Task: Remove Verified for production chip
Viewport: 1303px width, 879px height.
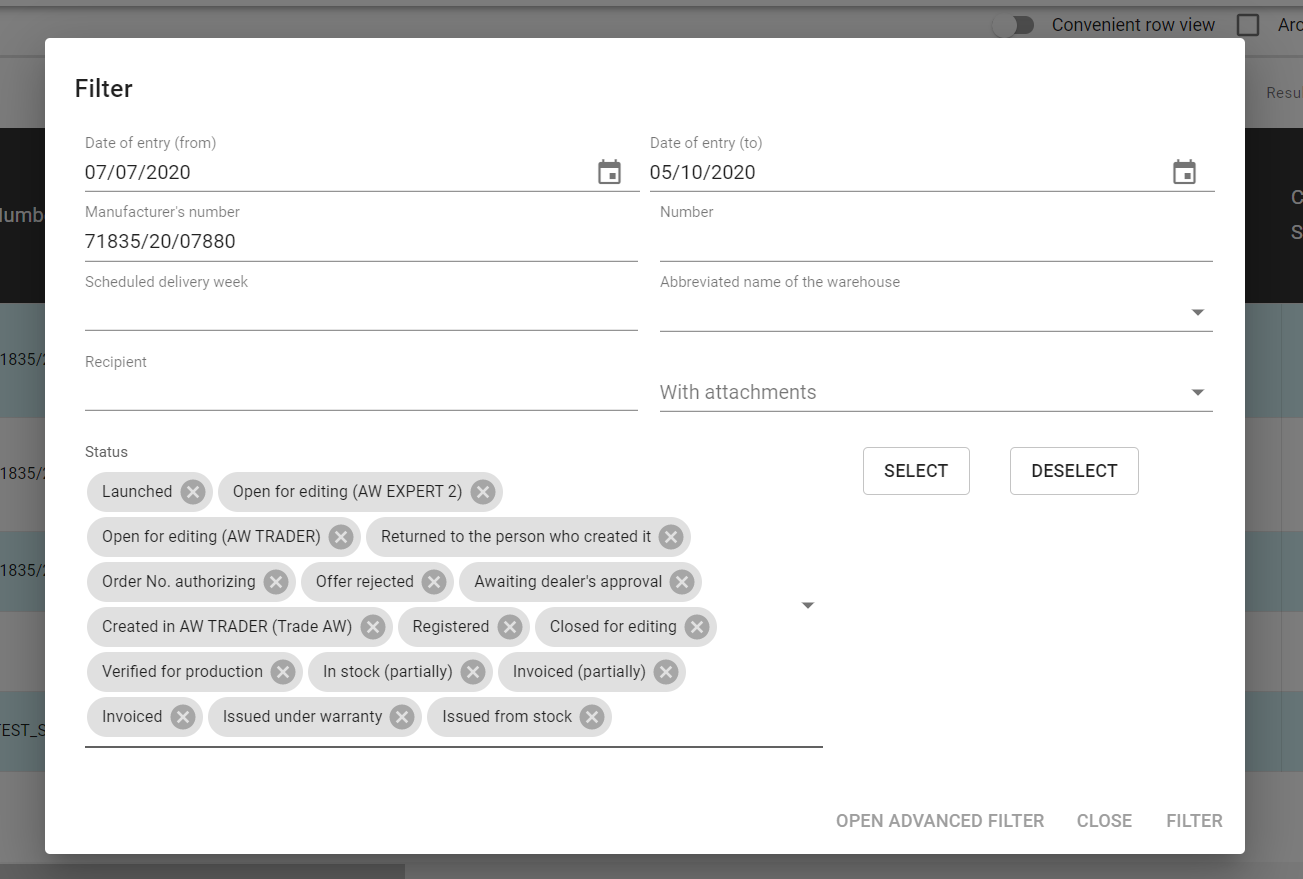Action: (x=283, y=672)
